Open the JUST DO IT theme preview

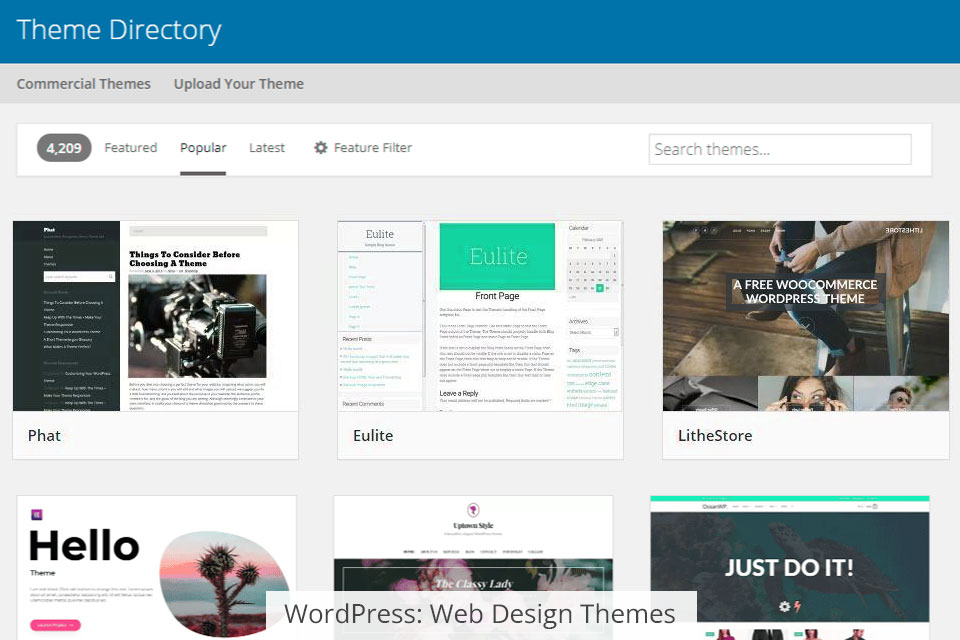(790, 568)
